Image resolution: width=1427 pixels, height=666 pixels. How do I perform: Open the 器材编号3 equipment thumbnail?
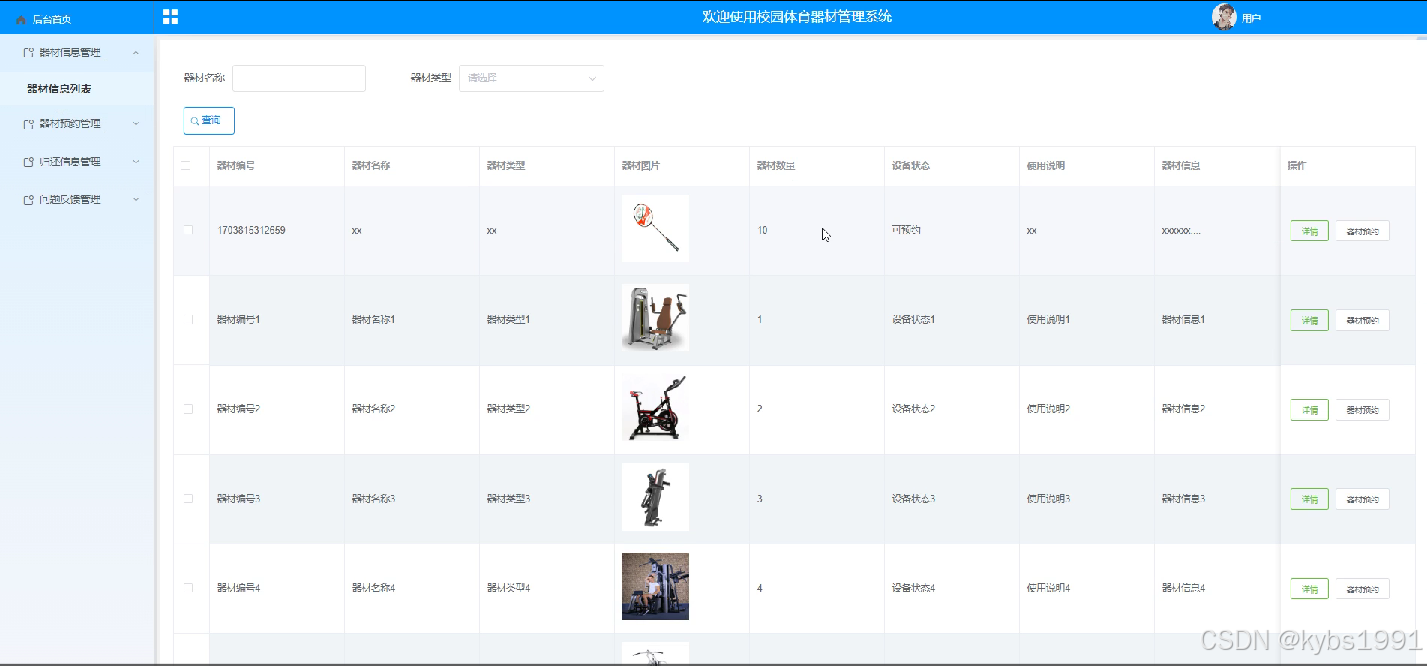click(x=655, y=497)
